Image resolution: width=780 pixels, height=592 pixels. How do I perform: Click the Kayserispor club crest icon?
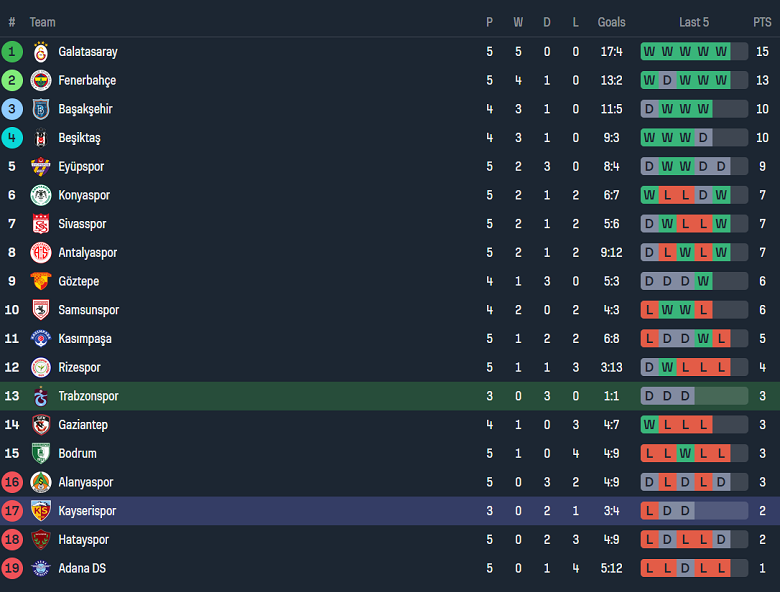point(41,511)
